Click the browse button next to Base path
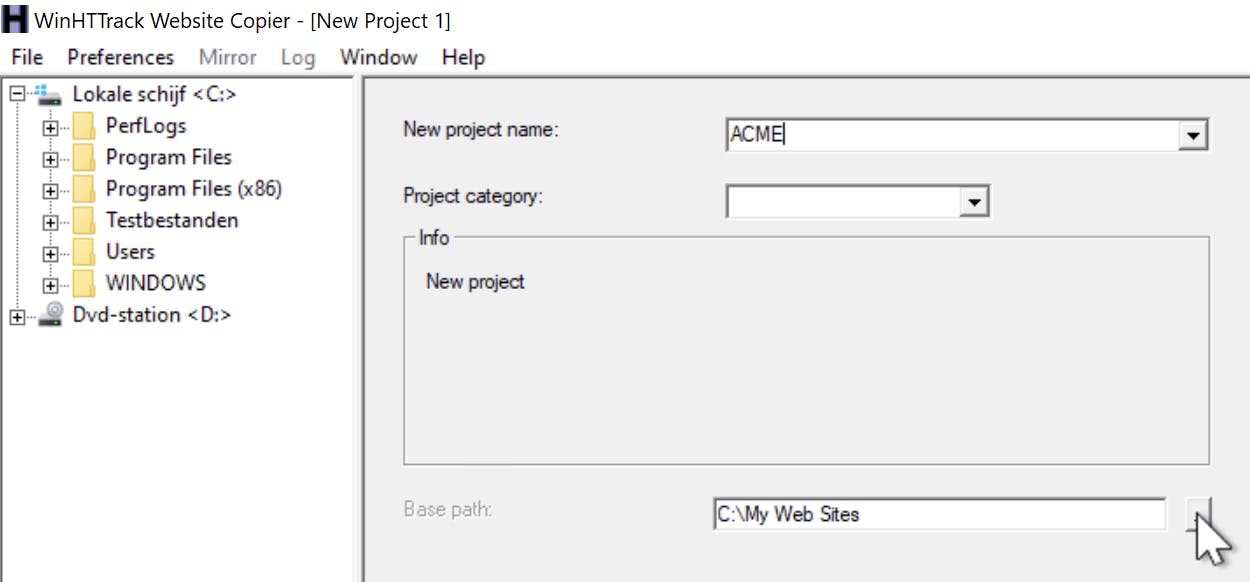Viewport: 1250px width, 582px height. pyautogui.click(x=1199, y=514)
